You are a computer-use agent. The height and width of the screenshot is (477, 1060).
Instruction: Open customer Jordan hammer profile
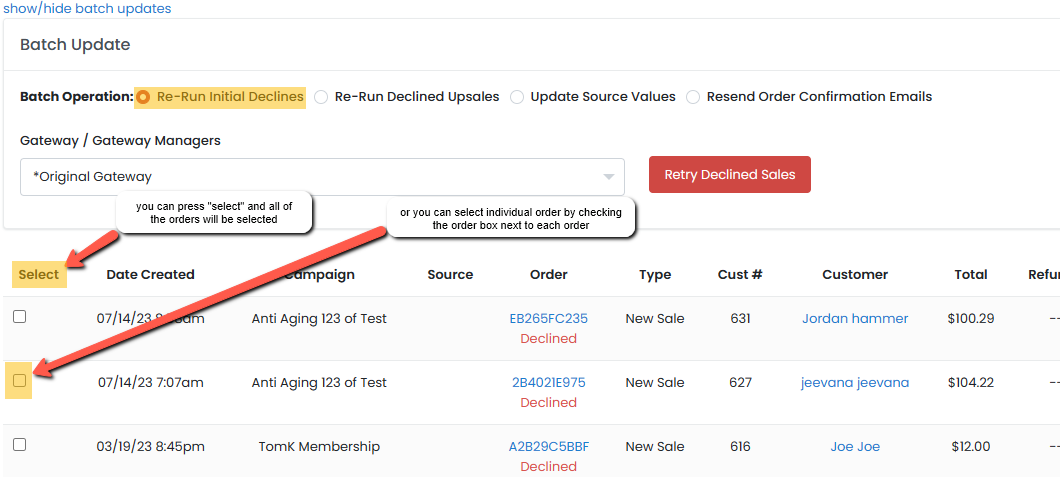[x=854, y=319]
